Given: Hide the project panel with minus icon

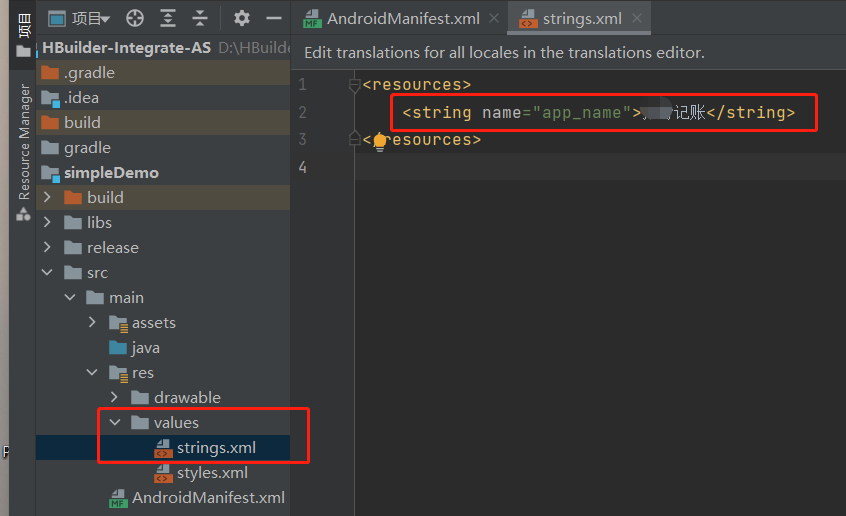Looking at the screenshot, I should (x=273, y=18).
